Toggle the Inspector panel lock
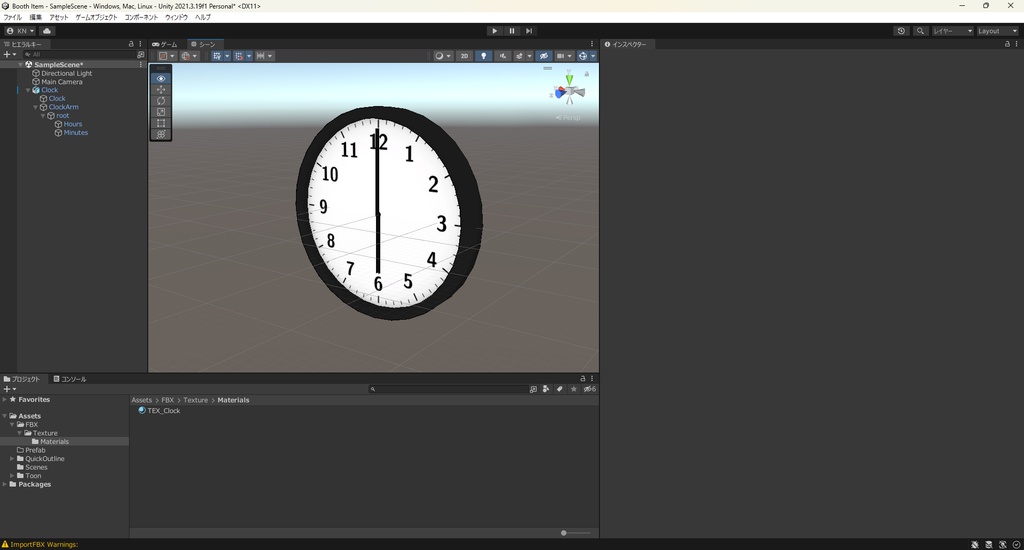This screenshot has width=1024, height=550. [1007, 44]
